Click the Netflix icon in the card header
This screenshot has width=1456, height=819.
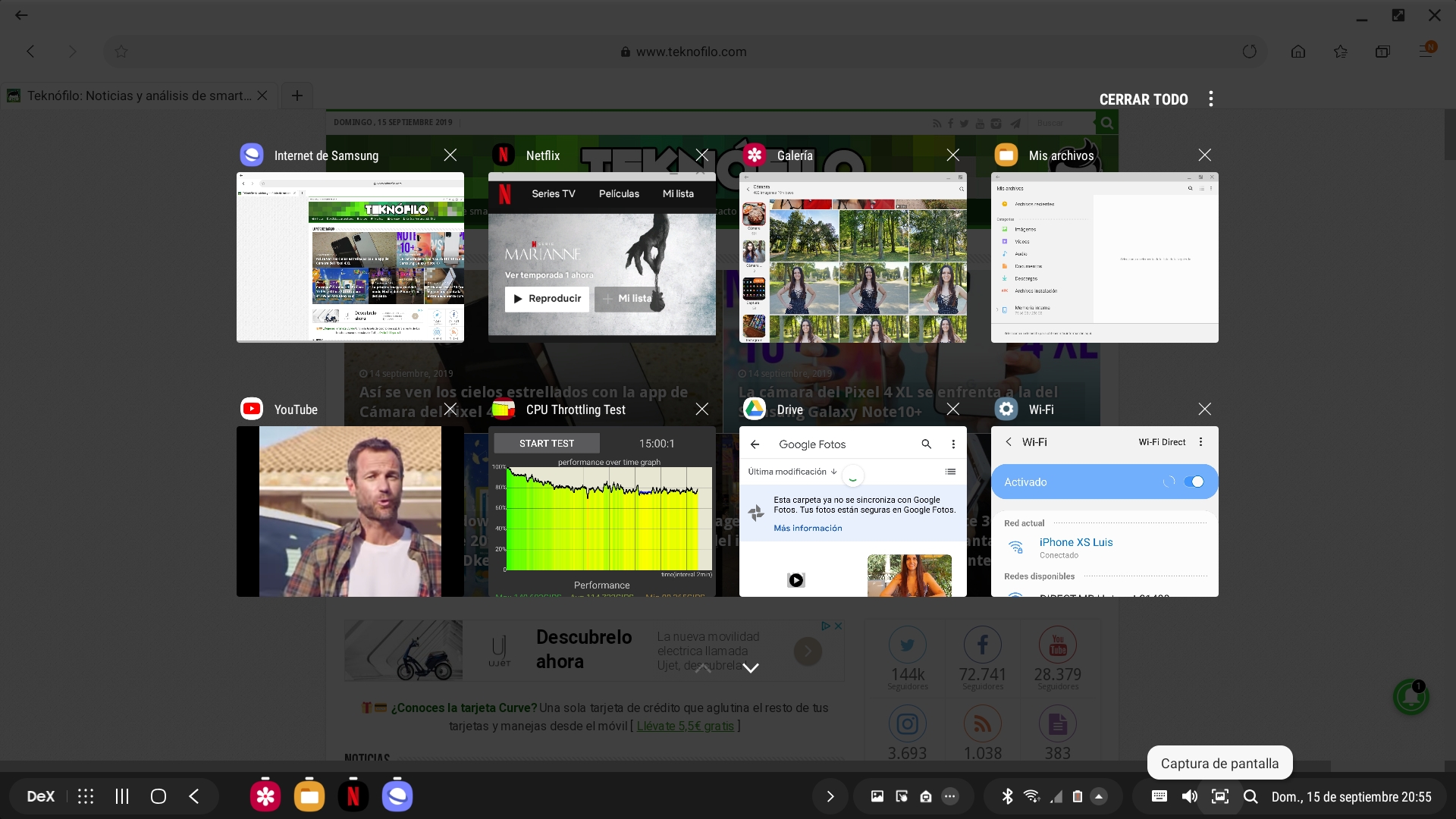pyautogui.click(x=504, y=155)
